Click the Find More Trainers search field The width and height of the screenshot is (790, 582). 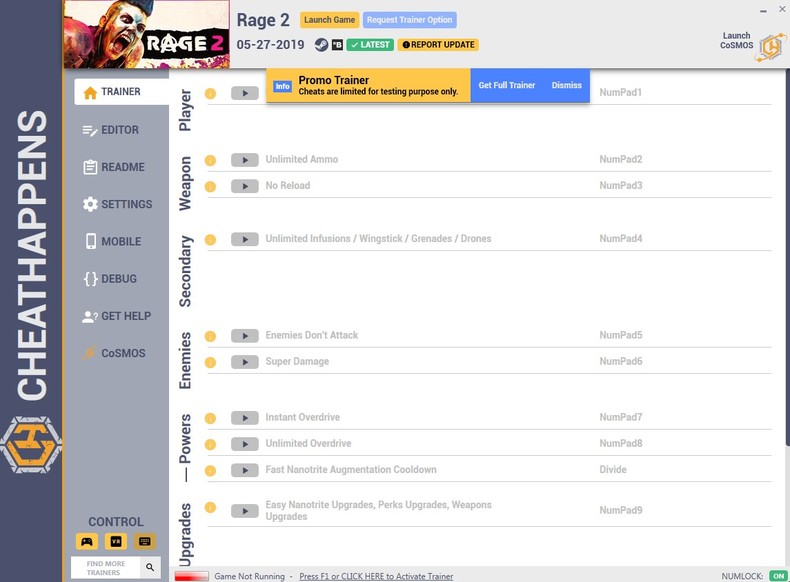click(105, 567)
